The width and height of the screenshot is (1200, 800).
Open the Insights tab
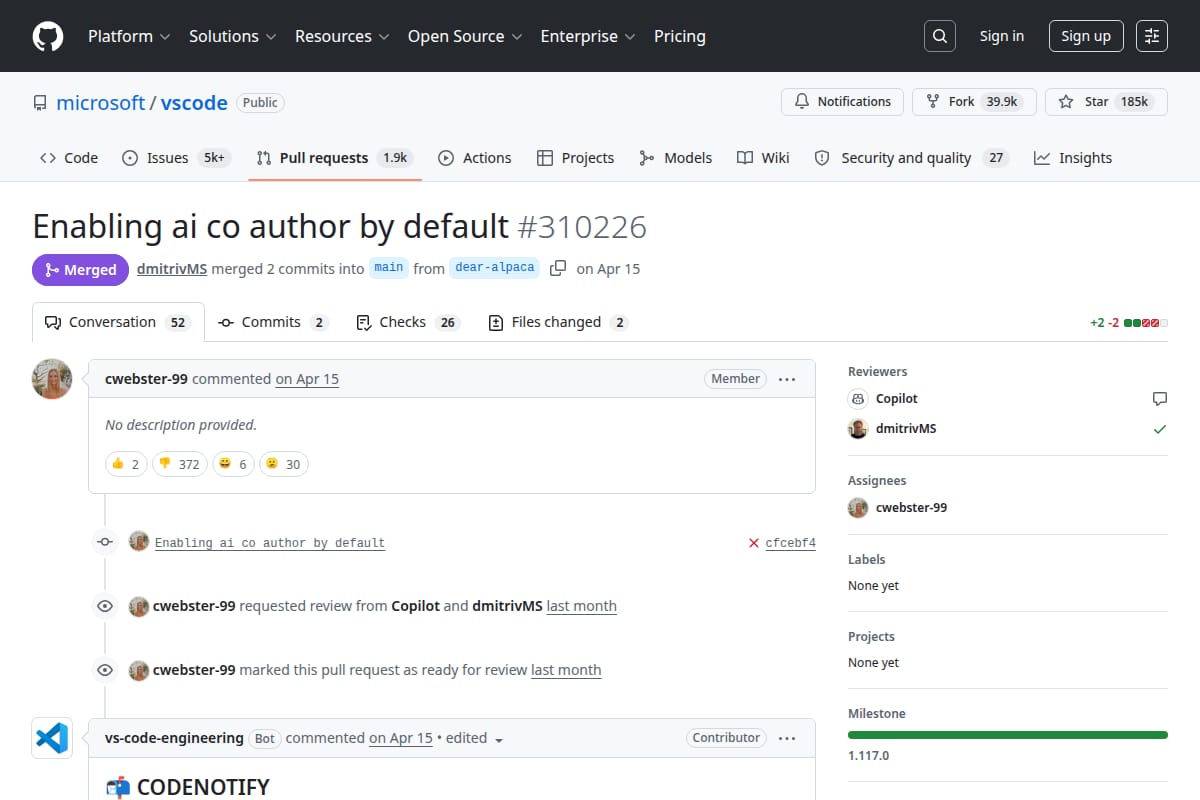pyautogui.click(x=1073, y=158)
